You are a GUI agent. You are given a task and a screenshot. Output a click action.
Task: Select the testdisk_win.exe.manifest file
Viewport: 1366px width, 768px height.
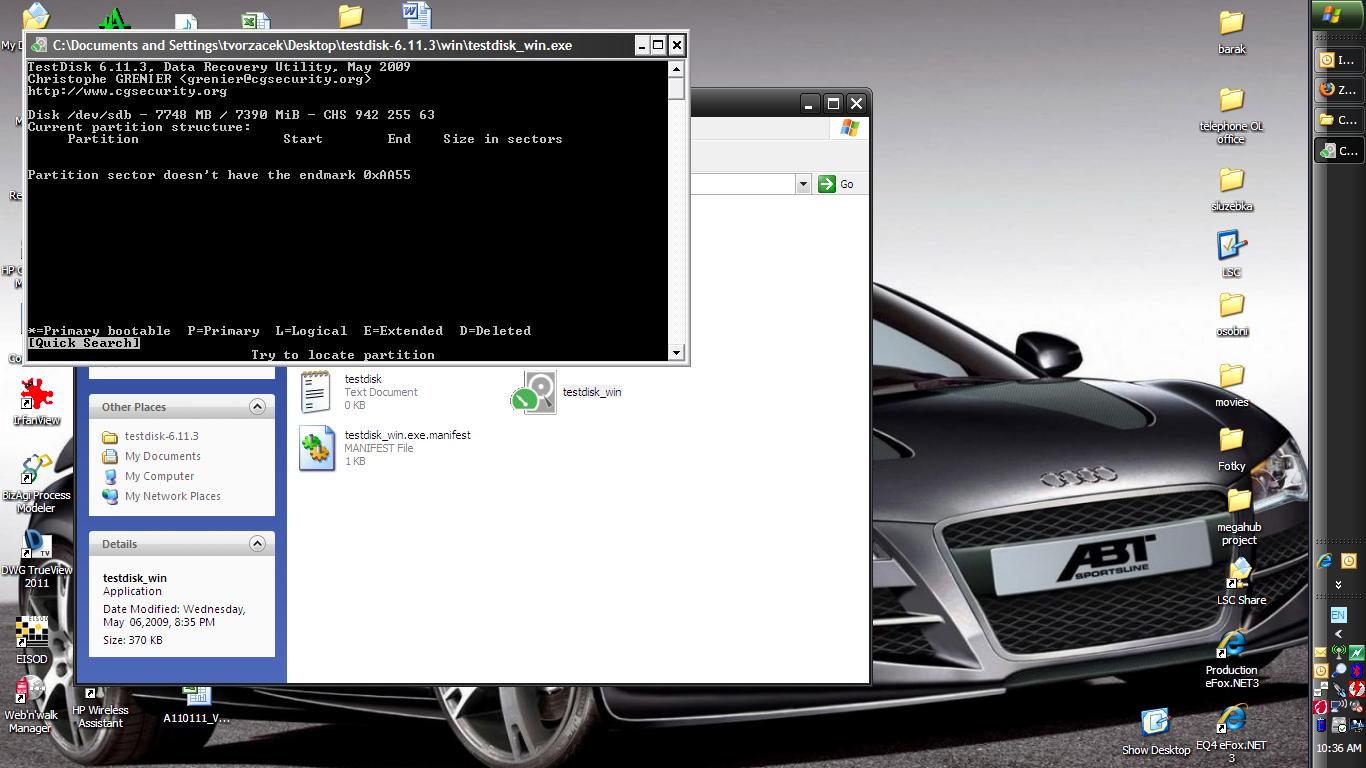(317, 447)
